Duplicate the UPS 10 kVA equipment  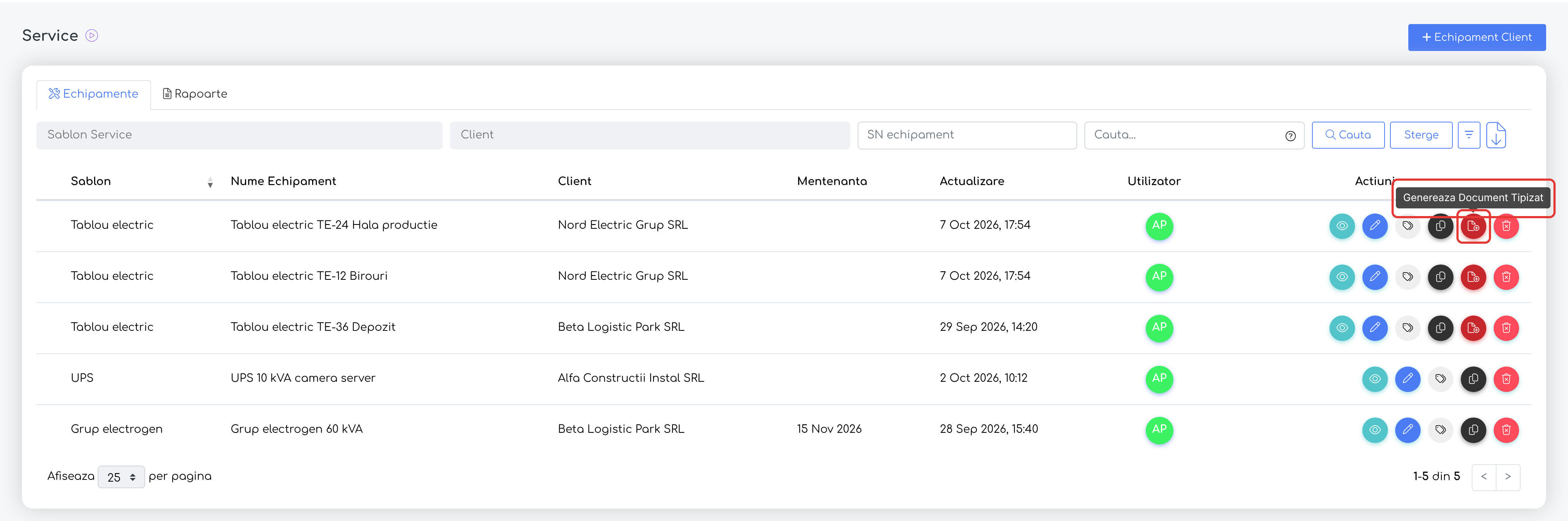[1474, 379]
